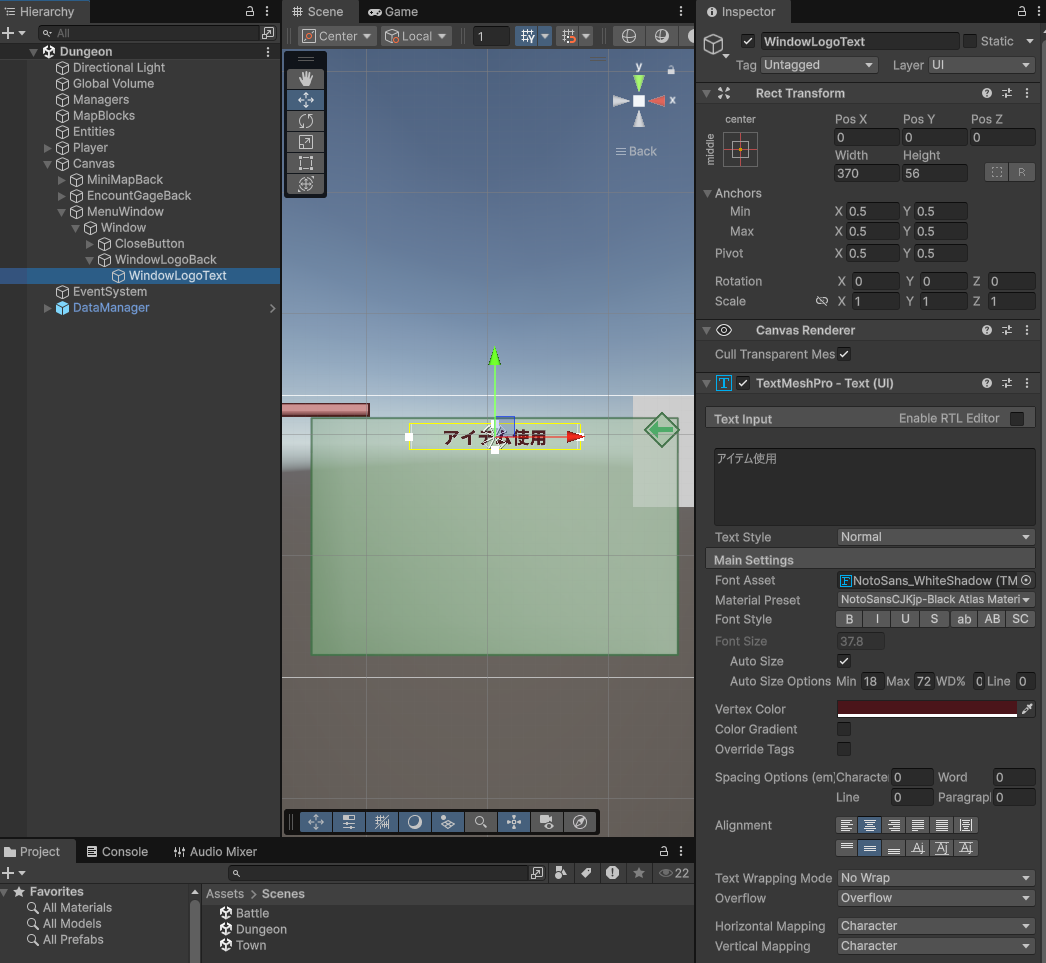Enable the Color Gradient checkbox
The image size is (1046, 963).
click(x=844, y=730)
